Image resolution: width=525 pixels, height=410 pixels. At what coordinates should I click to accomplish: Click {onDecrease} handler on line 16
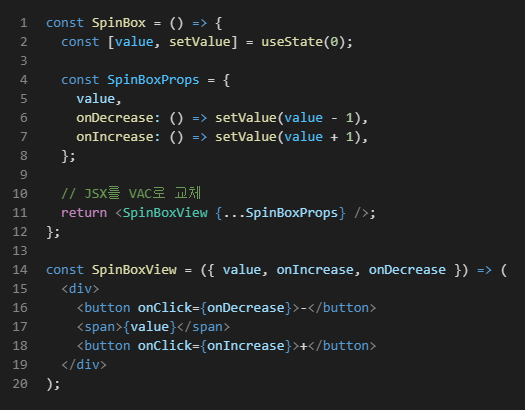[x=246, y=308]
